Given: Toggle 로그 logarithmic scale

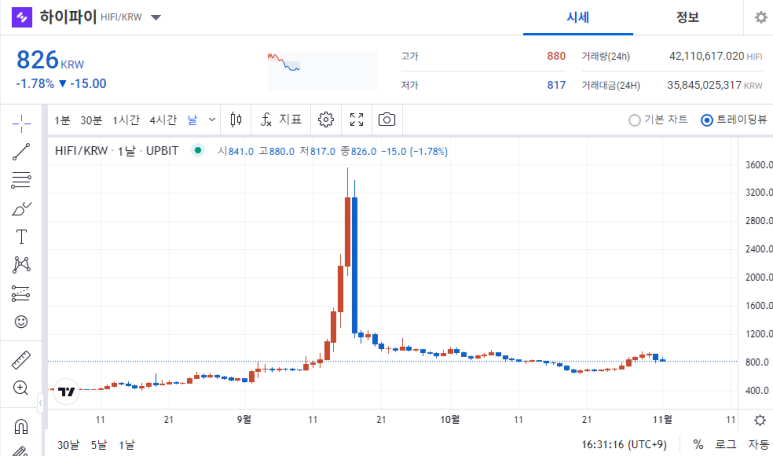Looking at the screenshot, I should 726,445.
